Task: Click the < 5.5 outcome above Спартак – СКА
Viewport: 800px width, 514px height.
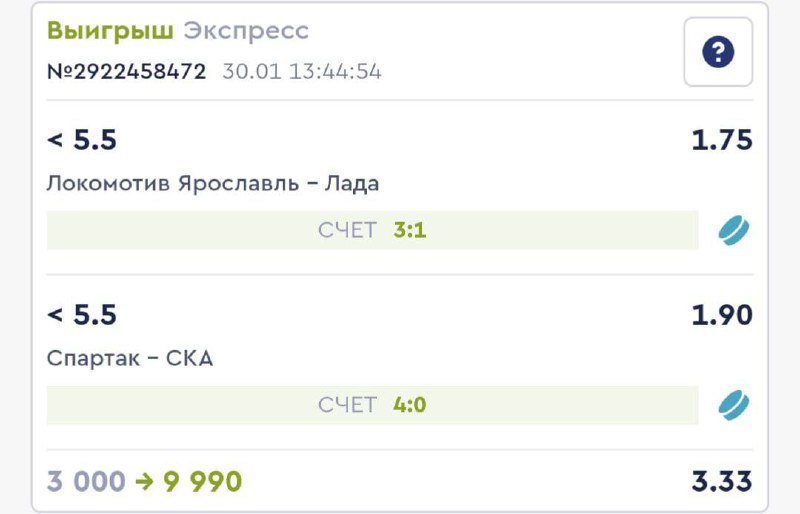Action: point(82,316)
